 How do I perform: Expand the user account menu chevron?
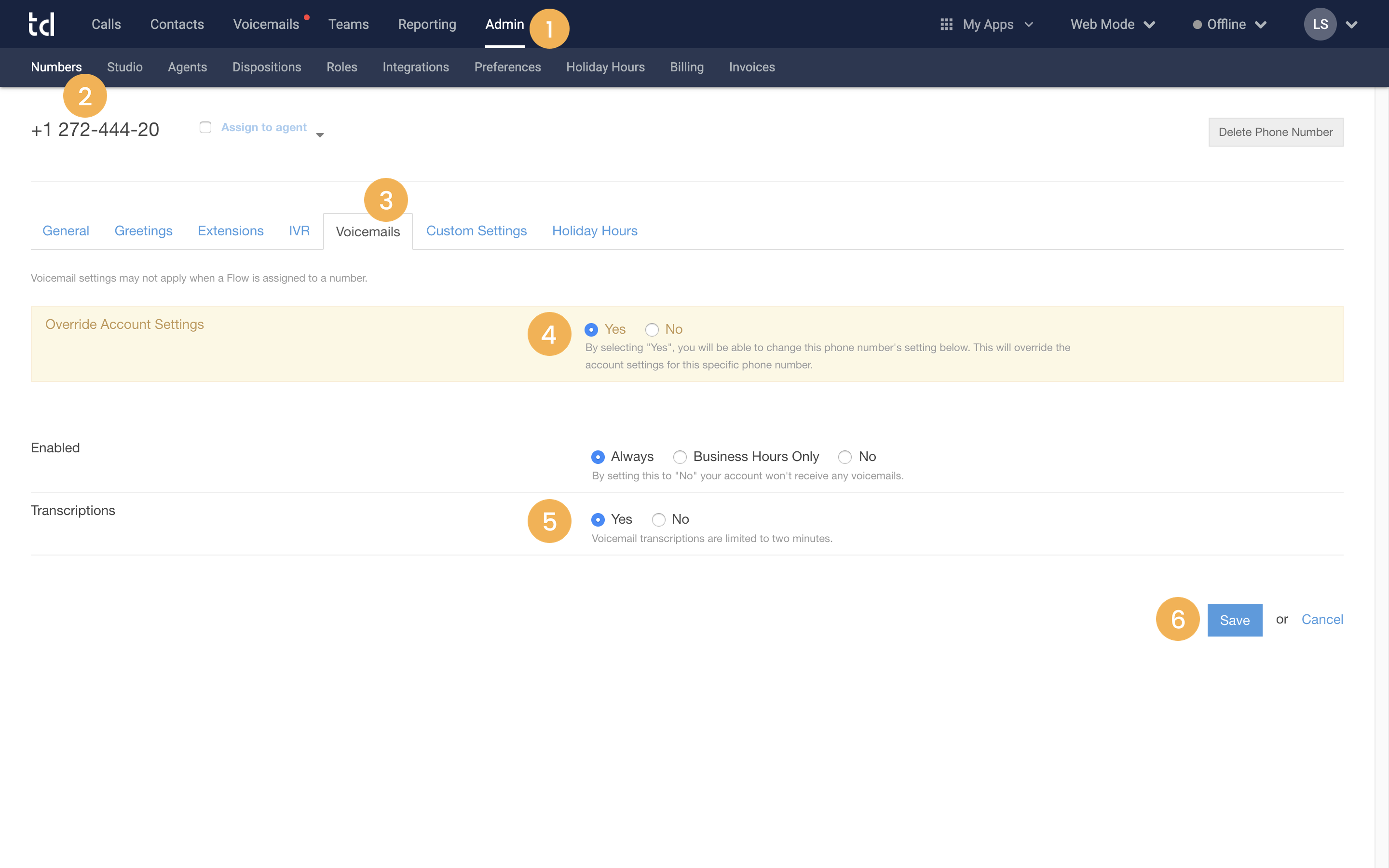(x=1352, y=25)
